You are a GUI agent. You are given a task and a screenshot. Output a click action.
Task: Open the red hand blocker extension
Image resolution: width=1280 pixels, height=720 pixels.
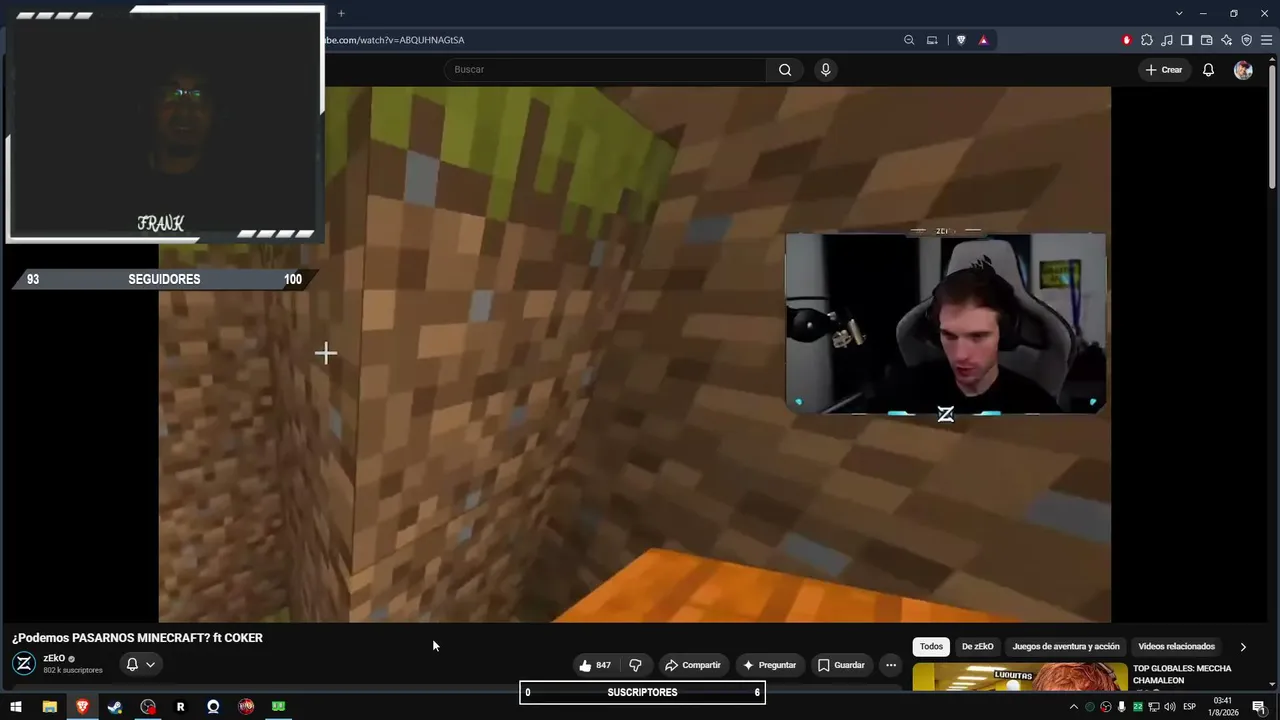(1127, 40)
